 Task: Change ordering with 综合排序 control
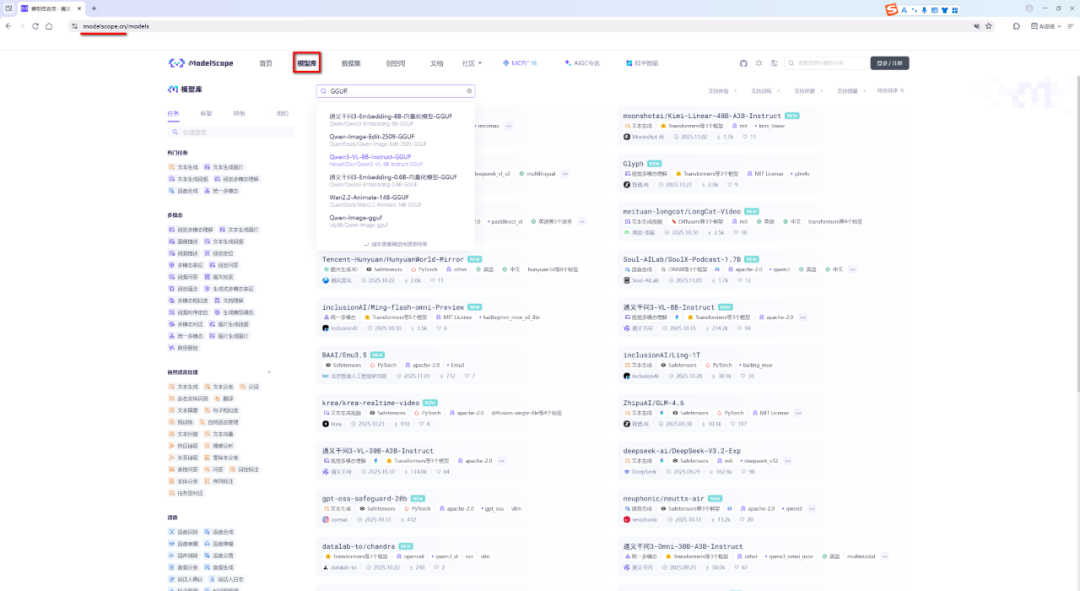[890, 90]
